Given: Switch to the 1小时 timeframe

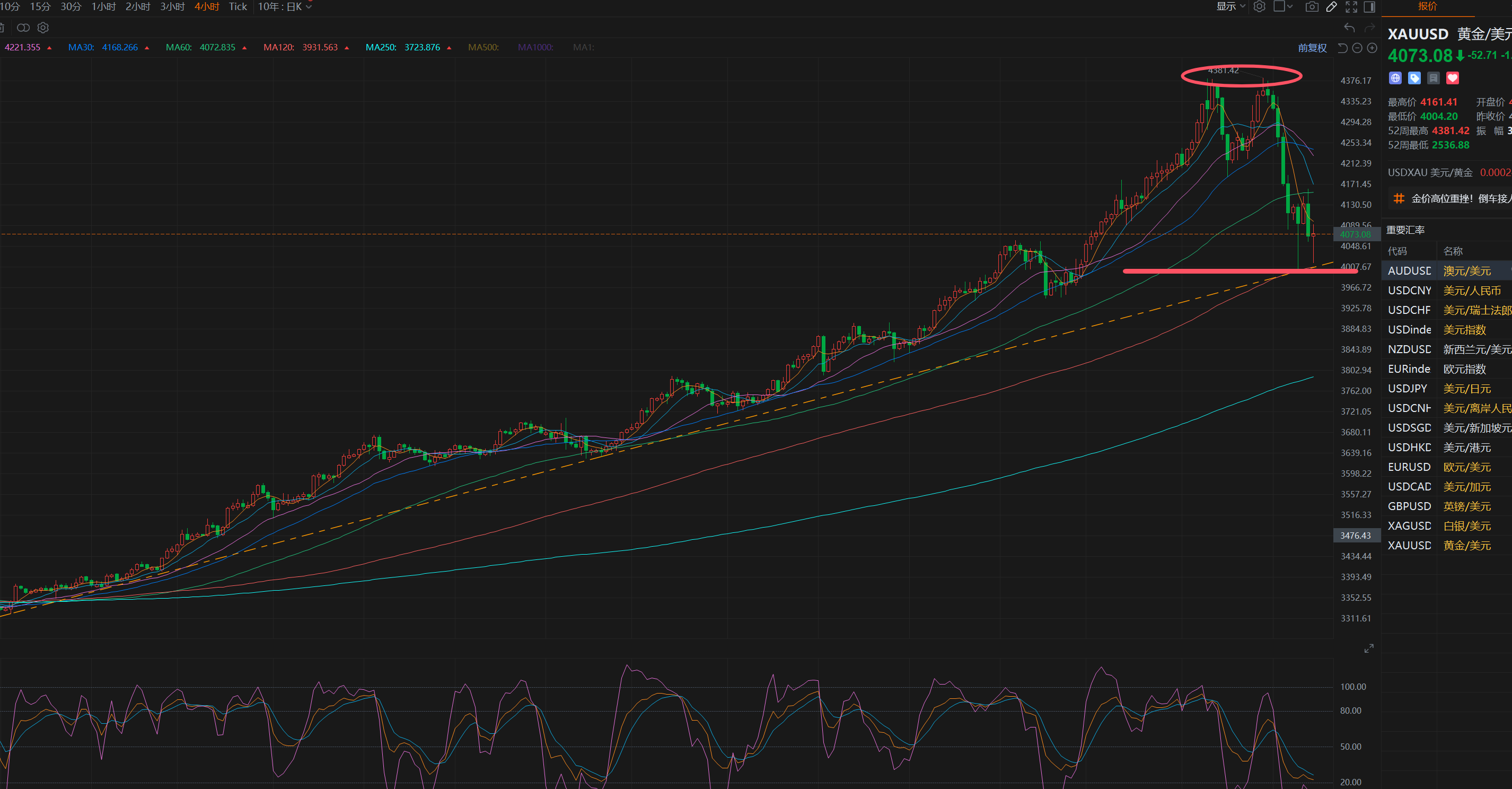Looking at the screenshot, I should [x=103, y=6].
